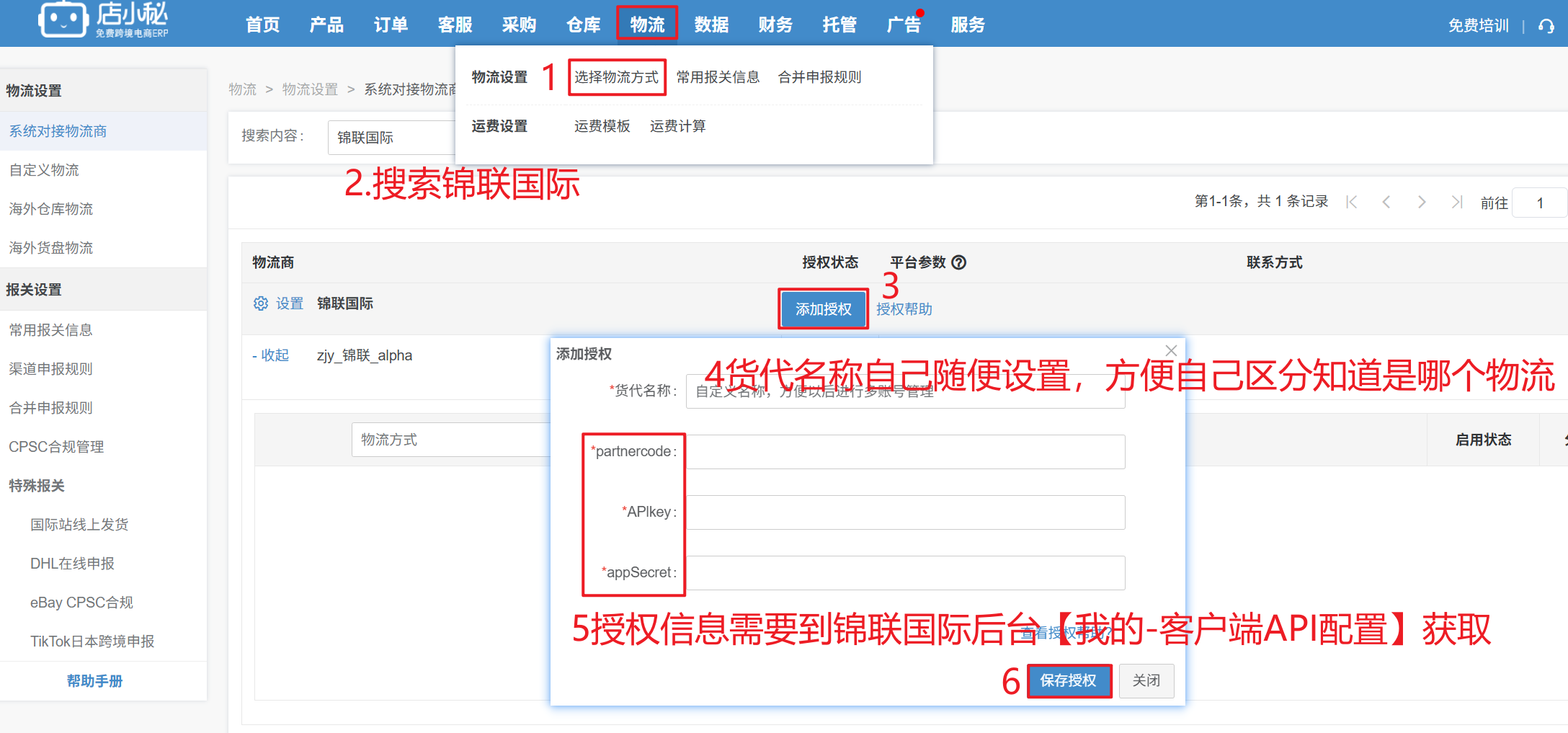Open the 采购 top menu
Screen dimensions: 1568x733
pos(519,25)
